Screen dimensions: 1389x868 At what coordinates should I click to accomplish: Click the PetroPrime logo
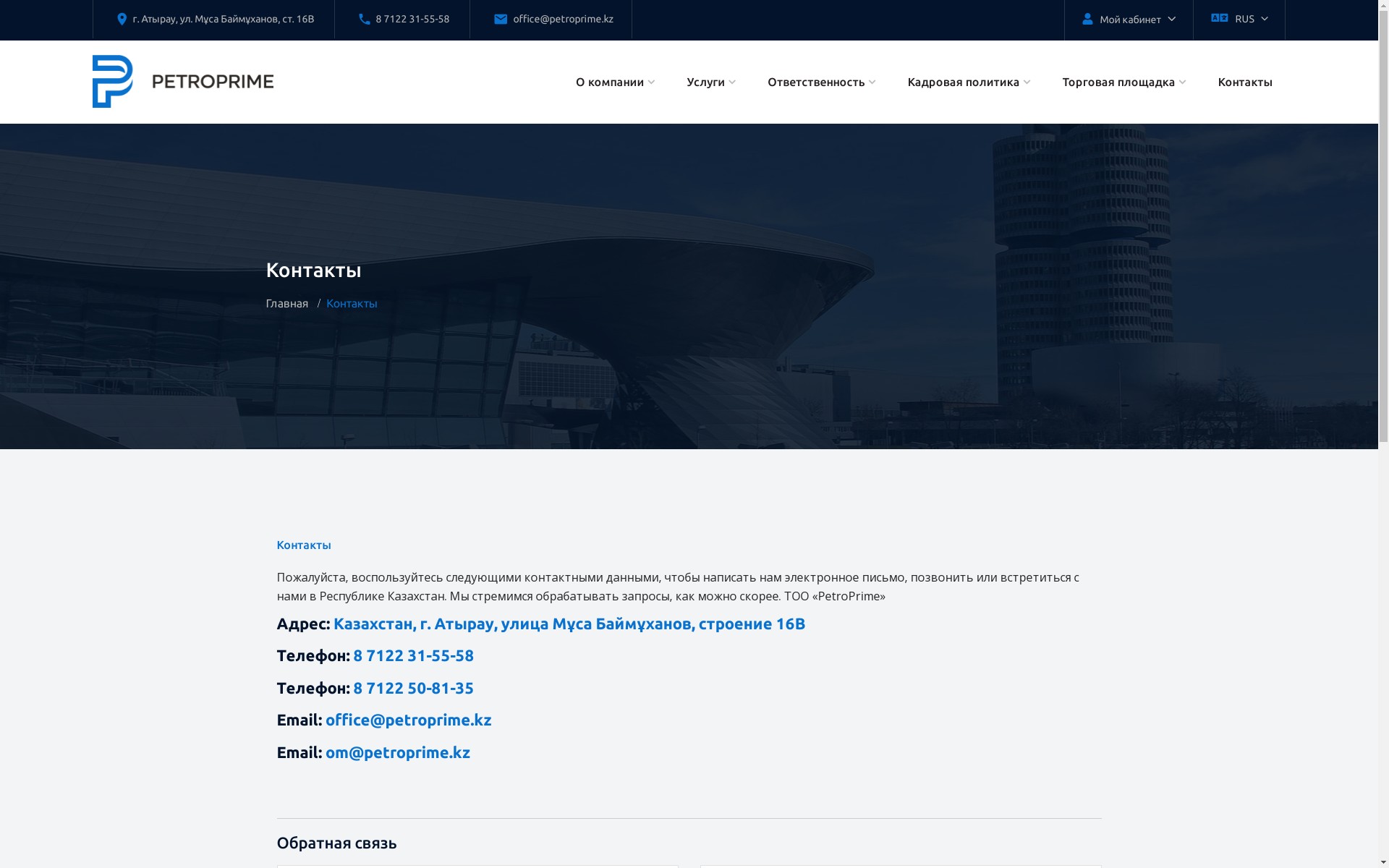(x=183, y=82)
